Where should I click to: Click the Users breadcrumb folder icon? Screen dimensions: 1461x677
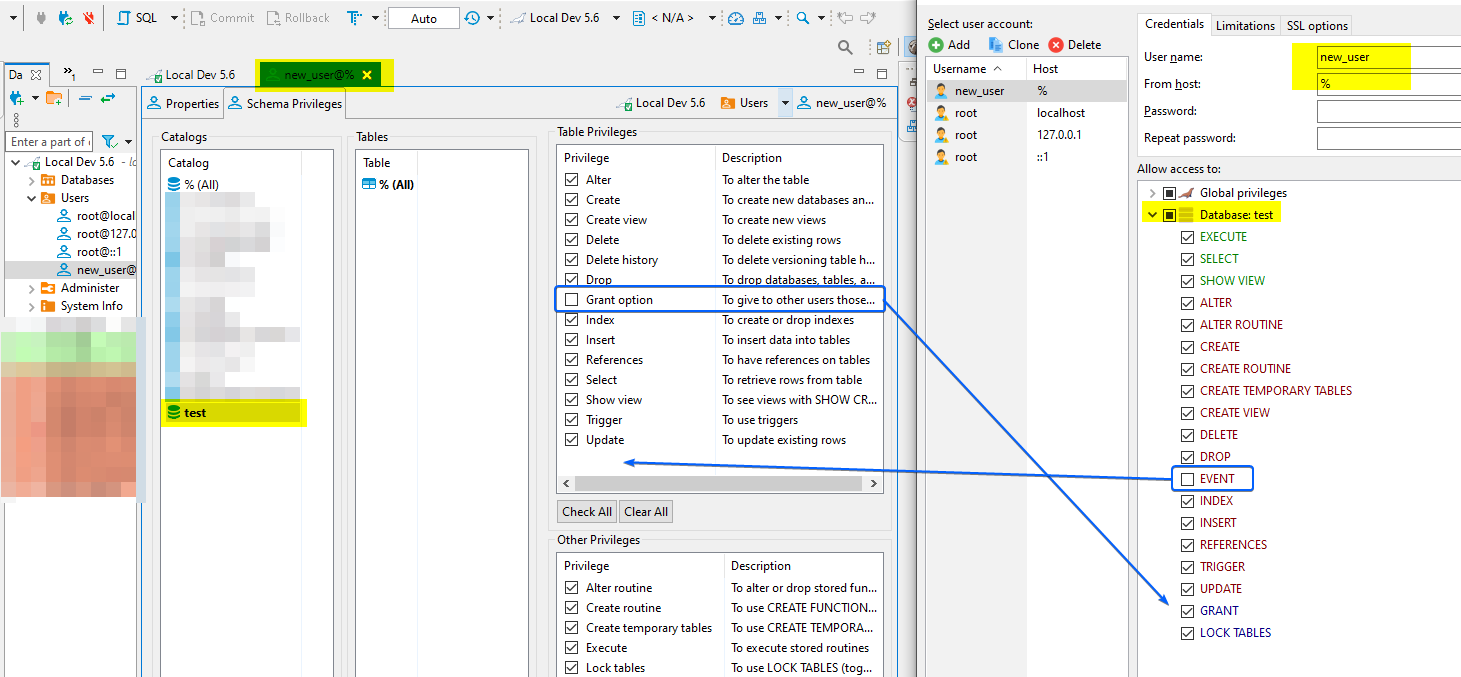(727, 103)
